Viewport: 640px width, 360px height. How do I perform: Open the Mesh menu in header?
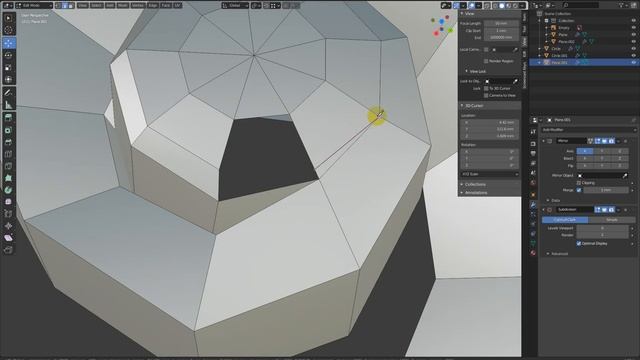click(122, 5)
